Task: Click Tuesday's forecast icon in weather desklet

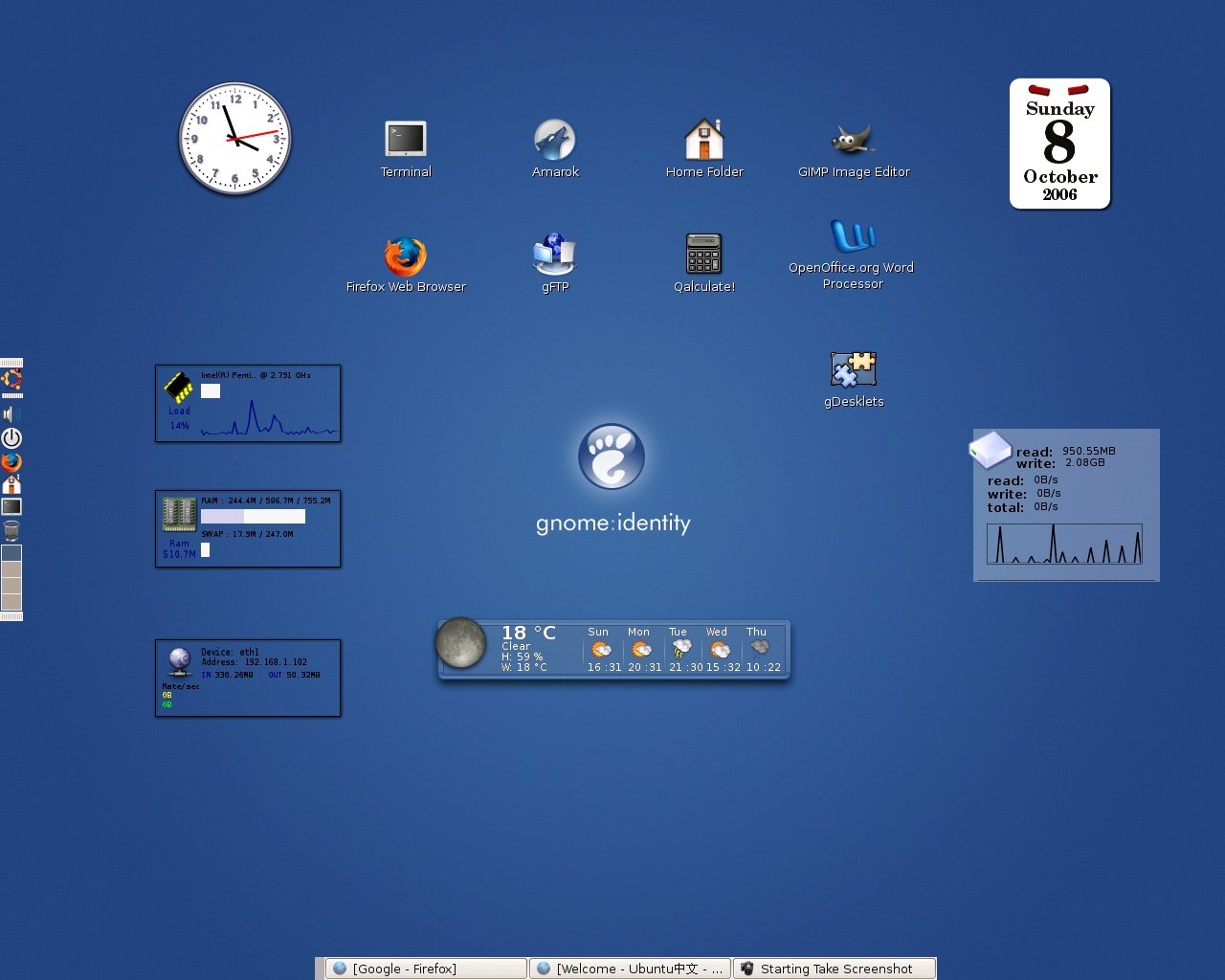Action: (681, 650)
